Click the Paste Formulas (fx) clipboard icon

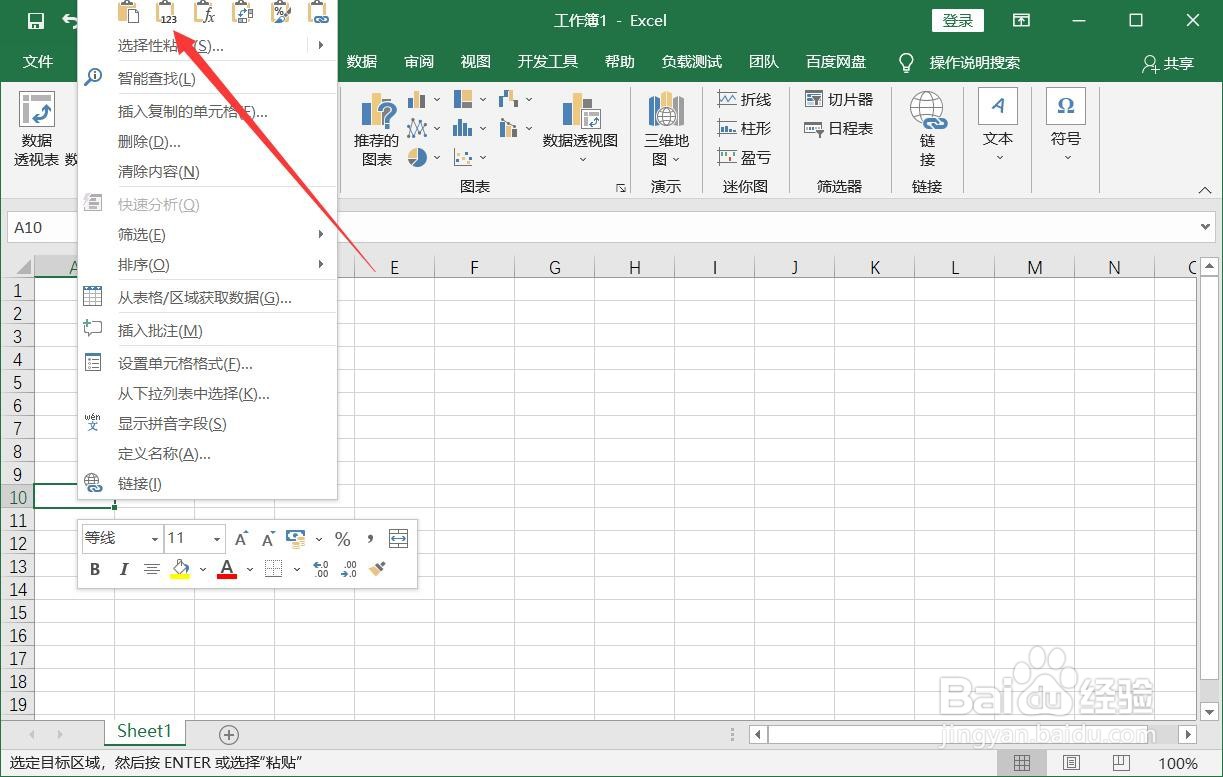(205, 13)
